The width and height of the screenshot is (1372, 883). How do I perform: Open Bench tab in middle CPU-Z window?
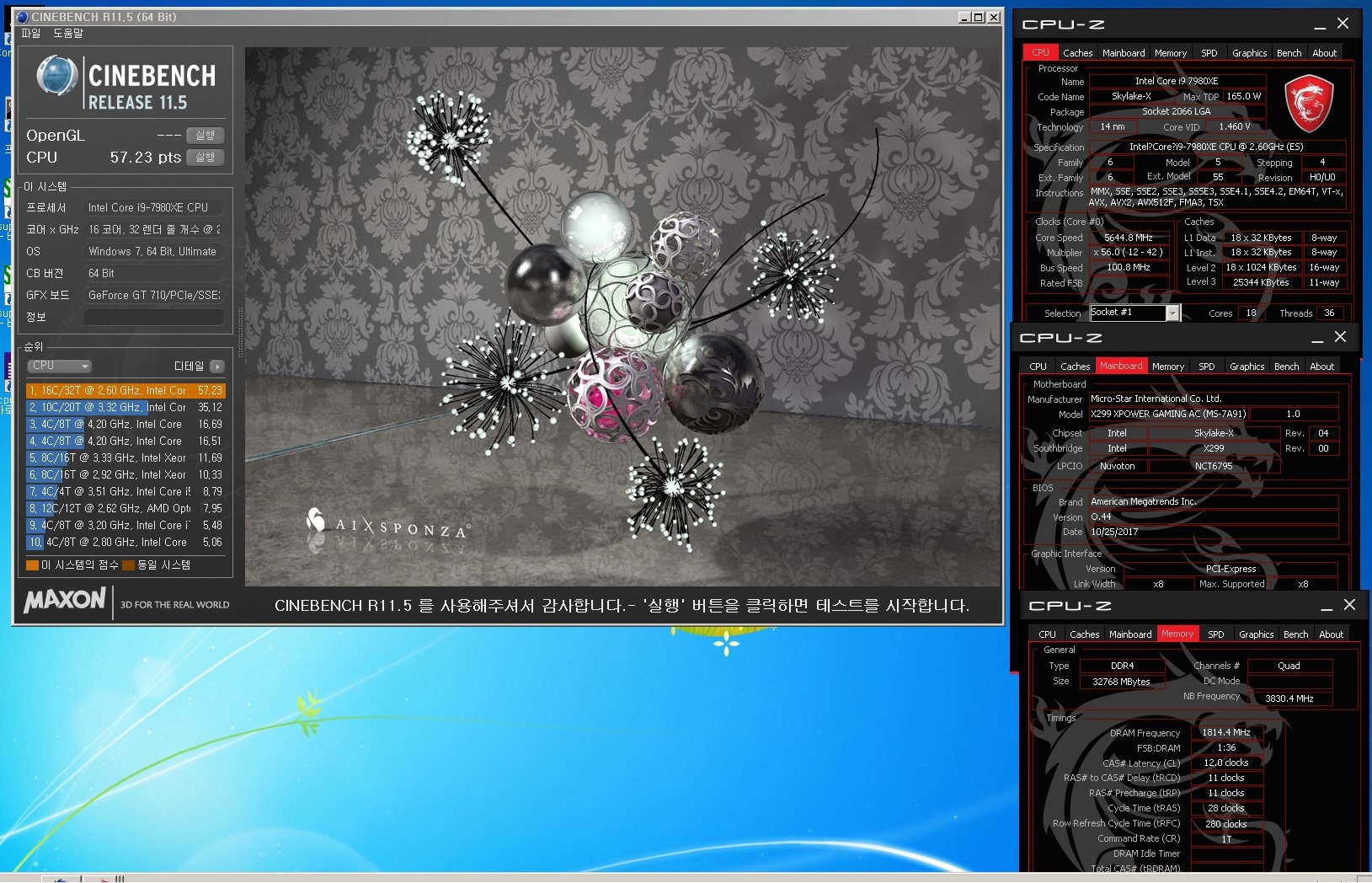pyautogui.click(x=1286, y=367)
